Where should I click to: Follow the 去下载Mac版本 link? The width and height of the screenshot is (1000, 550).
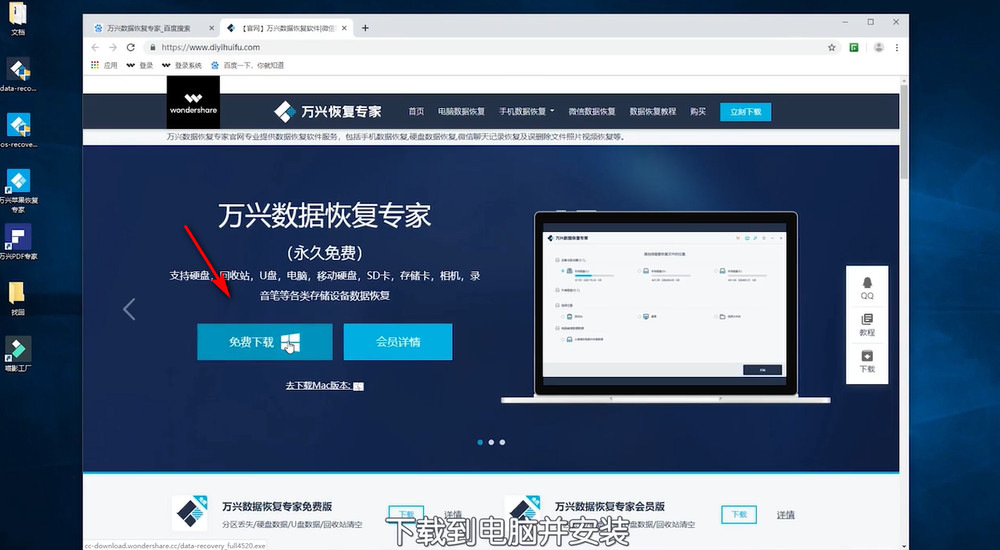click(325, 386)
